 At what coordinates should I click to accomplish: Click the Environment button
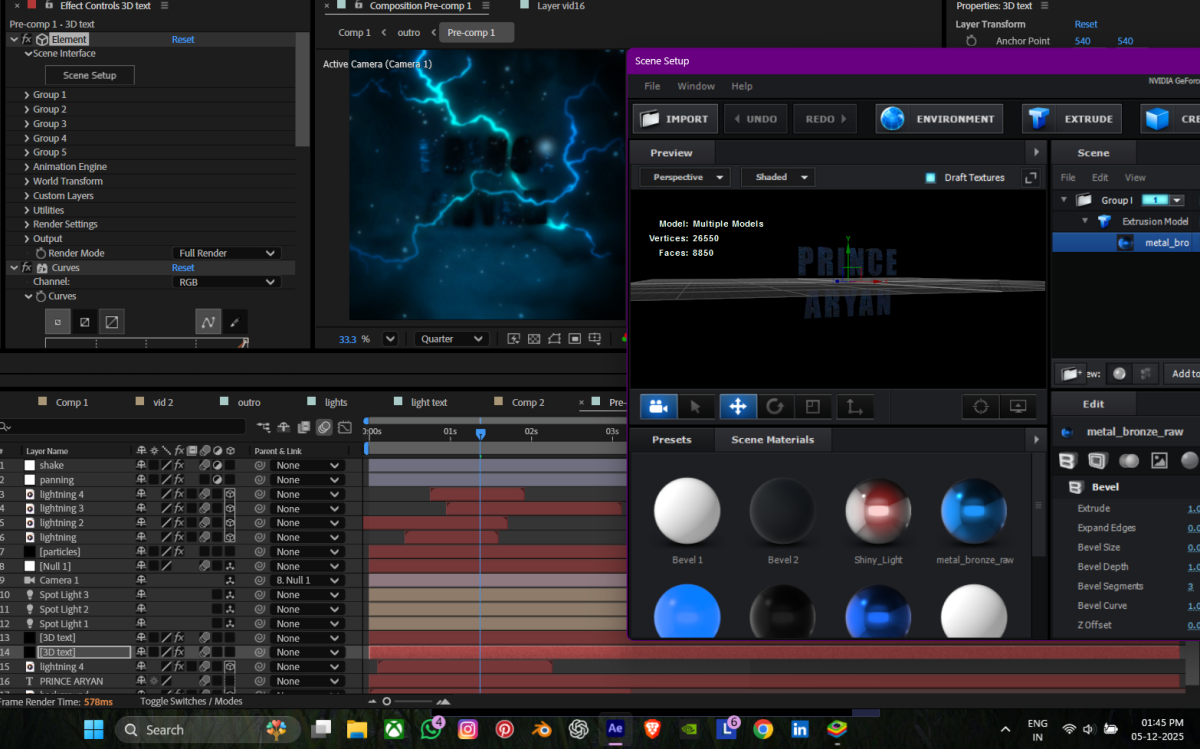click(940, 119)
